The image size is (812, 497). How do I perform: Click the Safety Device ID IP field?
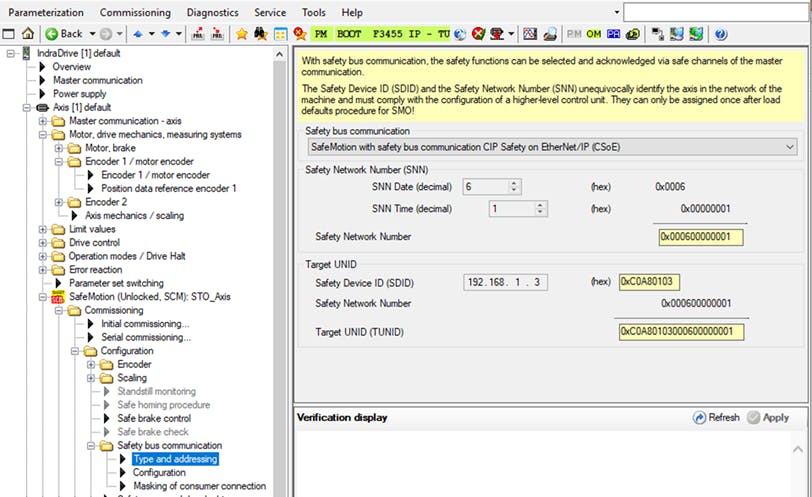(505, 282)
